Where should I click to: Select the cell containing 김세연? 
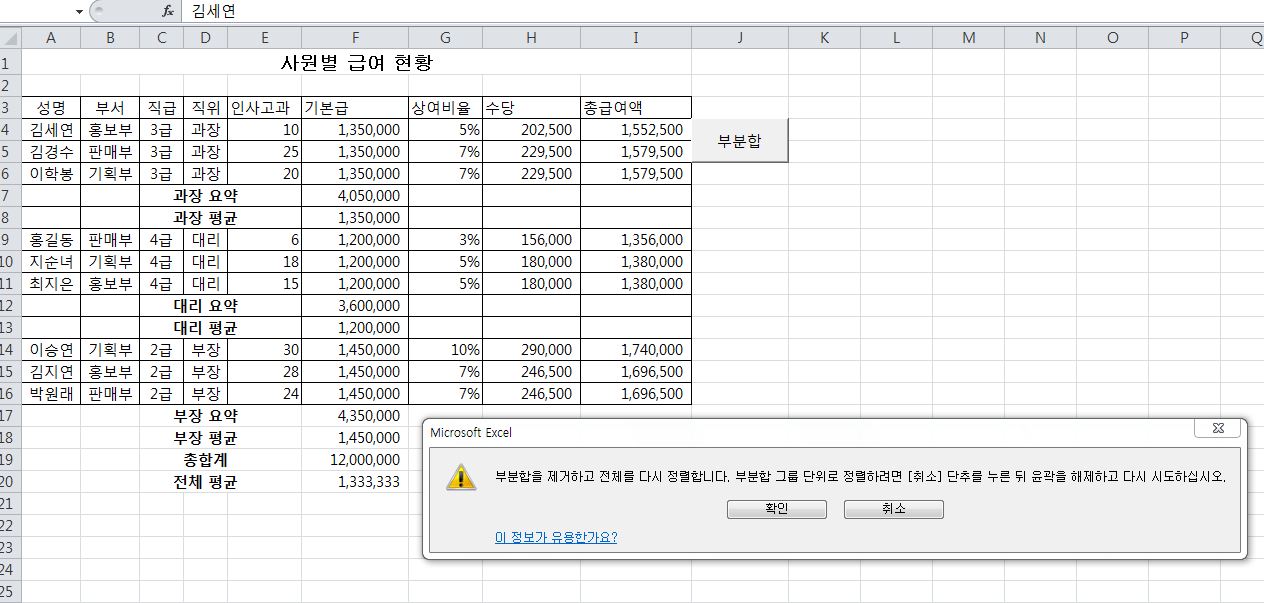point(50,130)
